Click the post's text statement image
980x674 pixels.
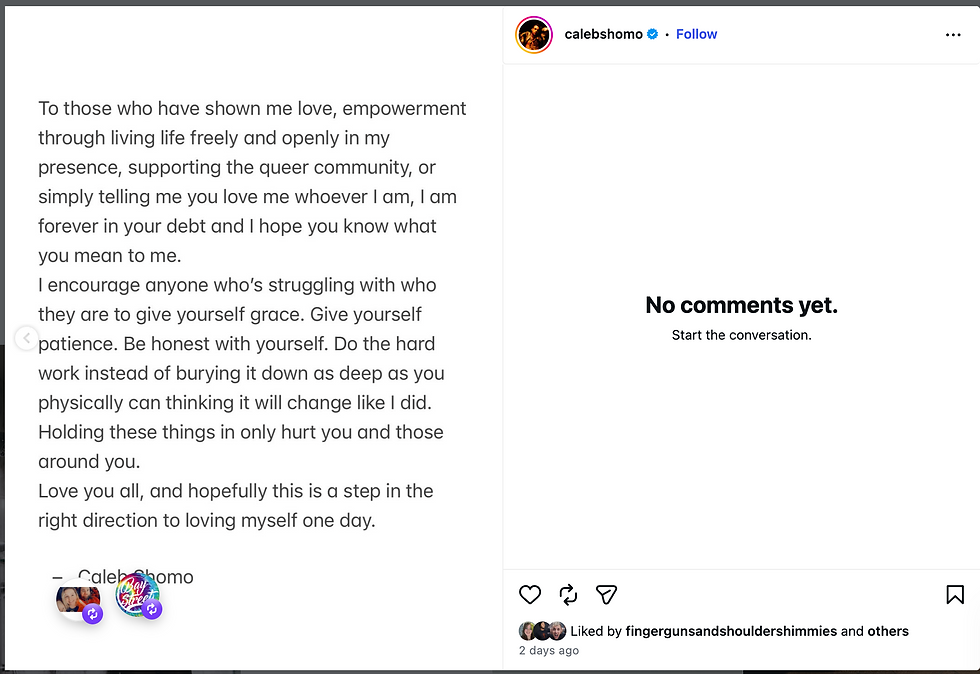pos(253,338)
